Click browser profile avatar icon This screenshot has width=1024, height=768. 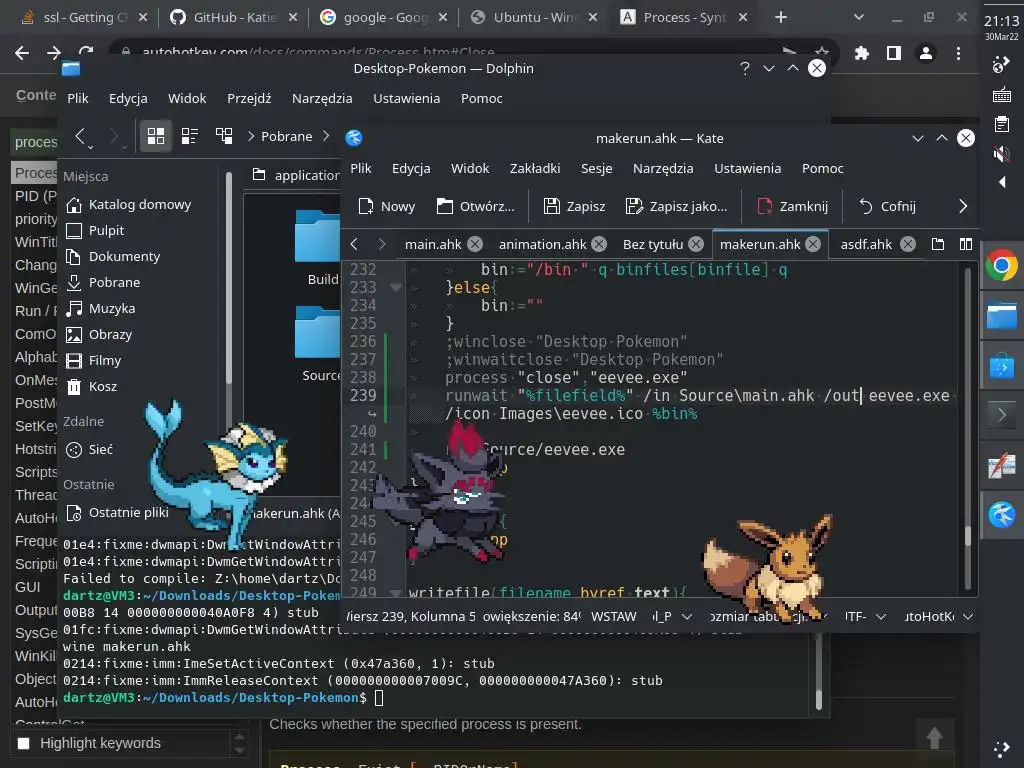tap(925, 53)
